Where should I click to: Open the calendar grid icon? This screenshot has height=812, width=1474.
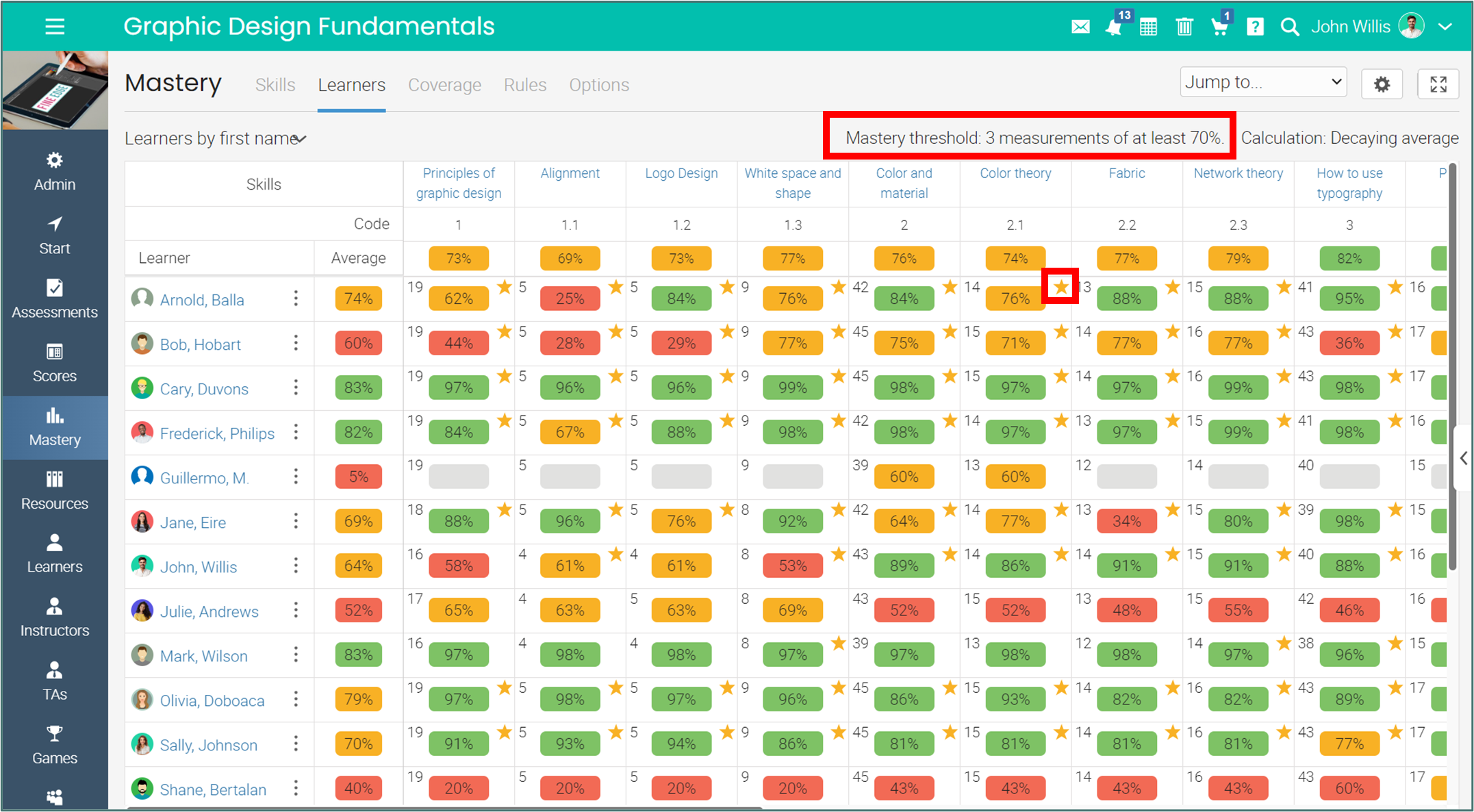pyautogui.click(x=1149, y=27)
